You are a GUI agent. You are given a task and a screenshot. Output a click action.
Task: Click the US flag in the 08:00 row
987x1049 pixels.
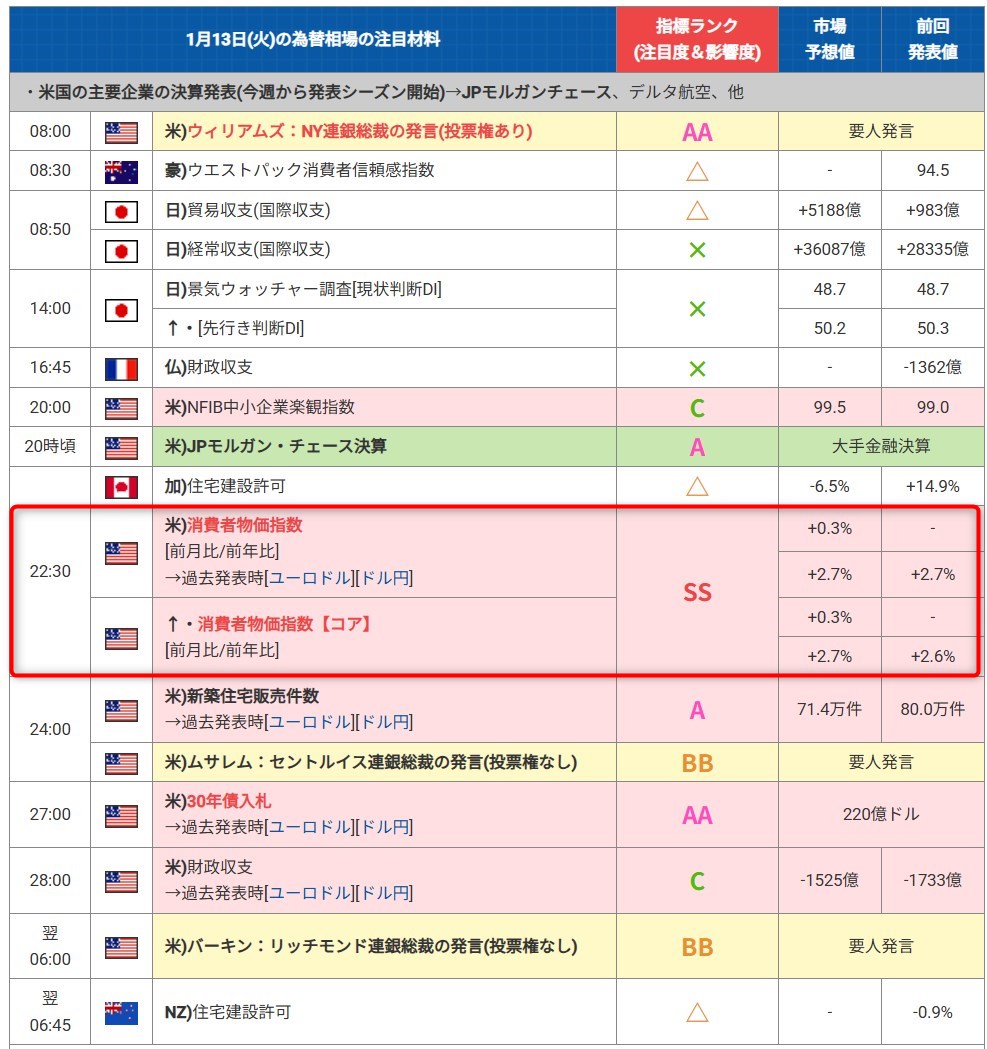[x=121, y=132]
